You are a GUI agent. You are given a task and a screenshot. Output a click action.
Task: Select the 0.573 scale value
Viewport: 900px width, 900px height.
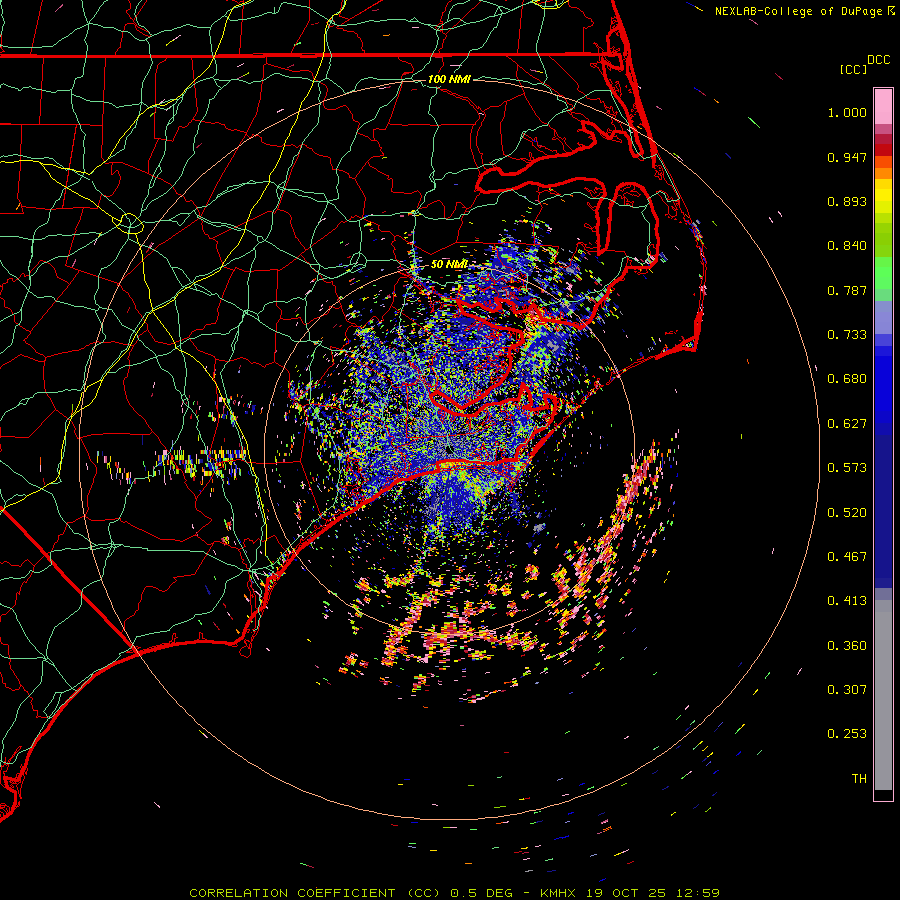pos(847,468)
